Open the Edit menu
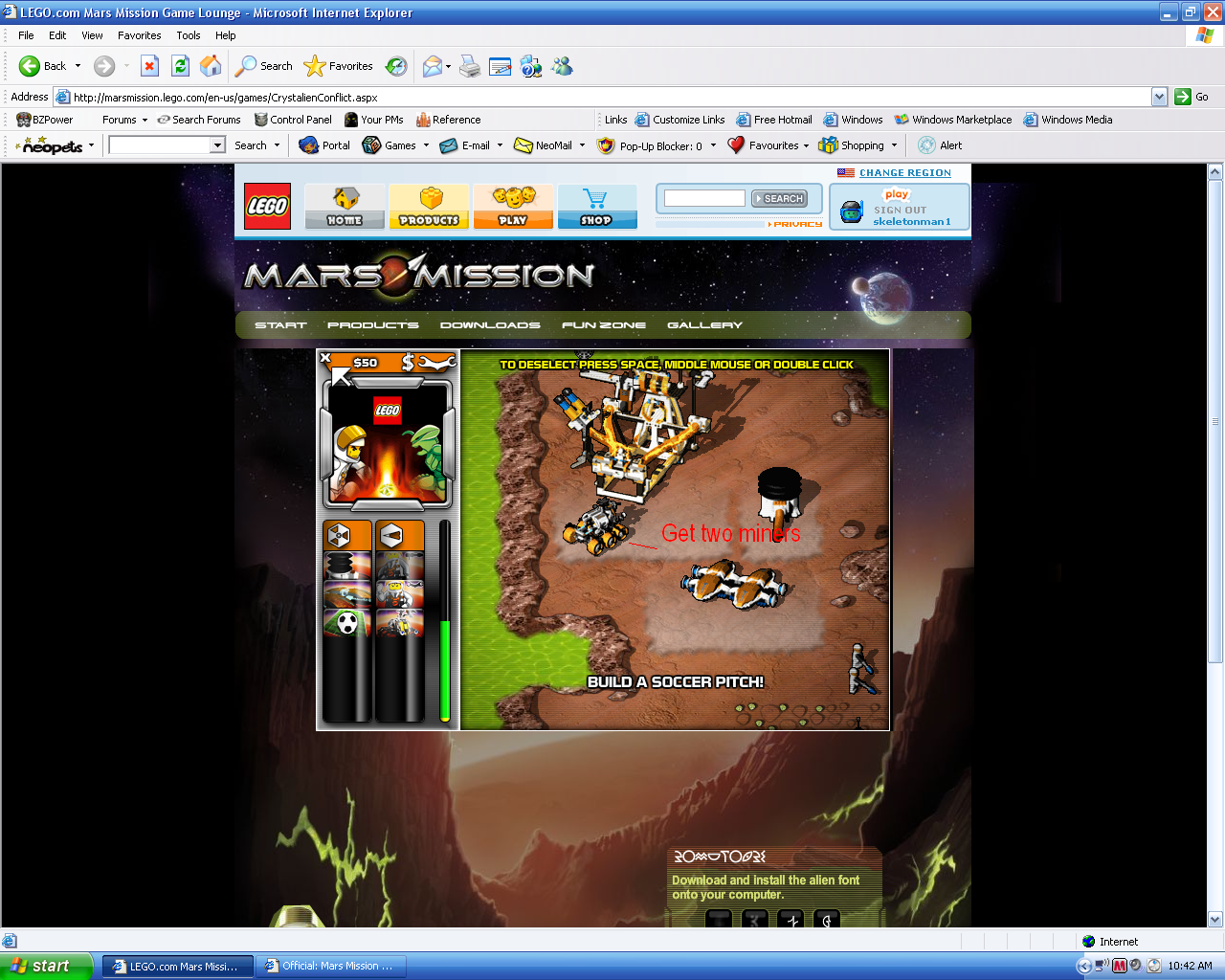This screenshot has width=1225, height=980. 57,35
